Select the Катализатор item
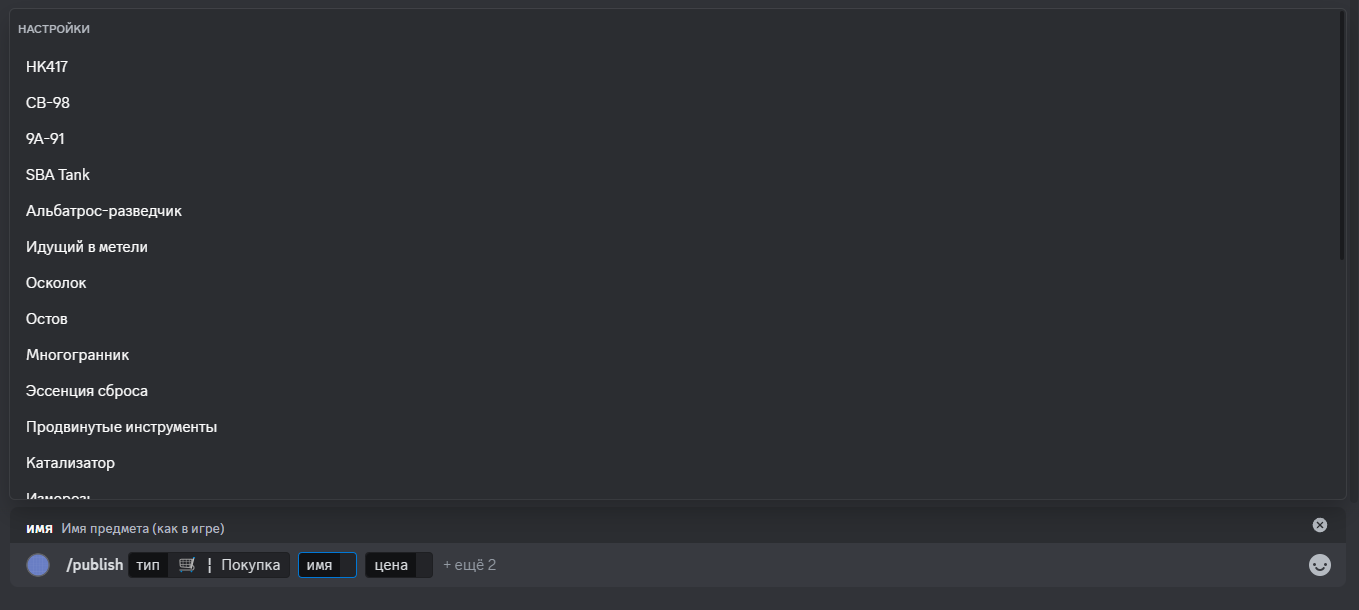This screenshot has width=1359, height=610. pos(676,463)
